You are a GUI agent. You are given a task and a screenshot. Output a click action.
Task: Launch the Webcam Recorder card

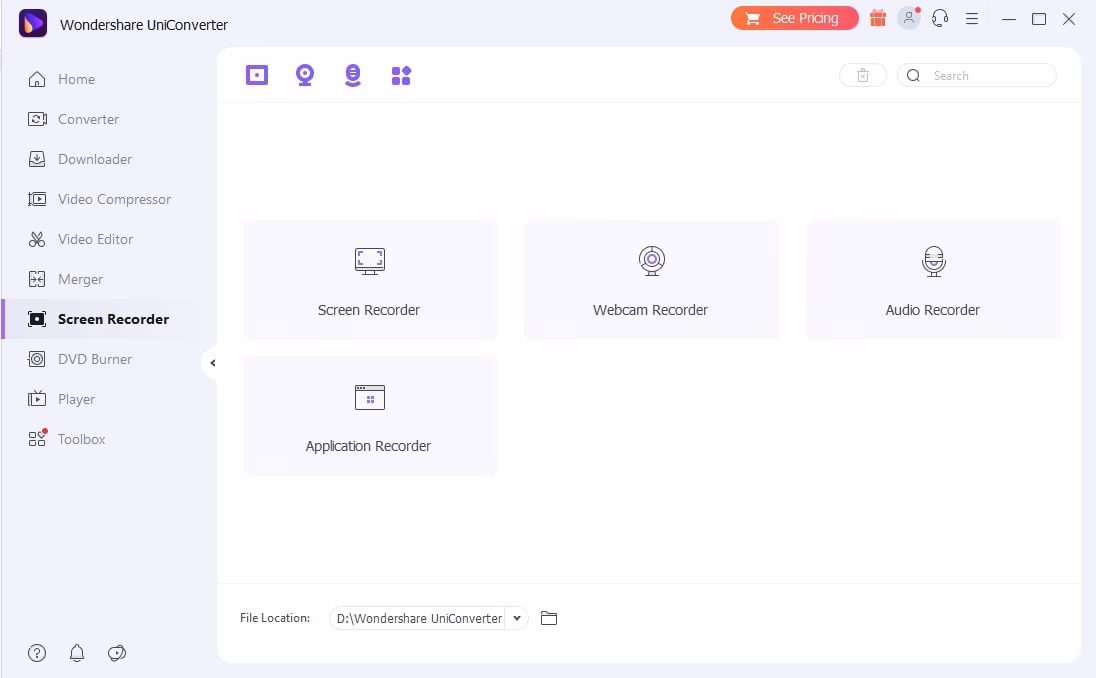coord(651,280)
